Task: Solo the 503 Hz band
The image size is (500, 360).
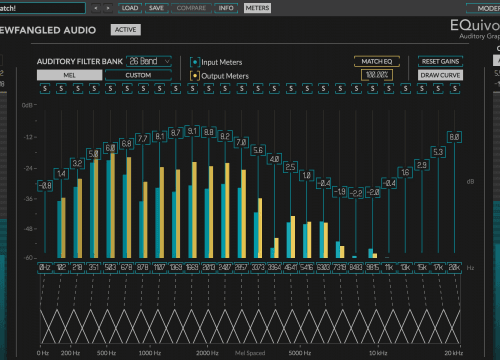Action: point(111,89)
